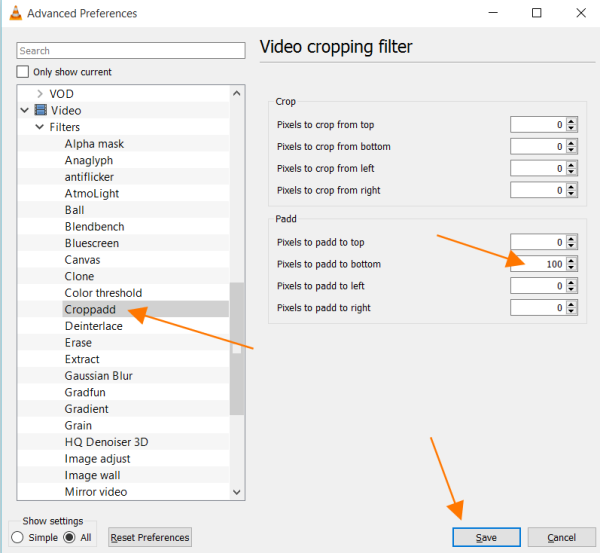This screenshot has height=553, width=600.
Task: Click Pixels to crop from left field
Action: tap(537, 168)
